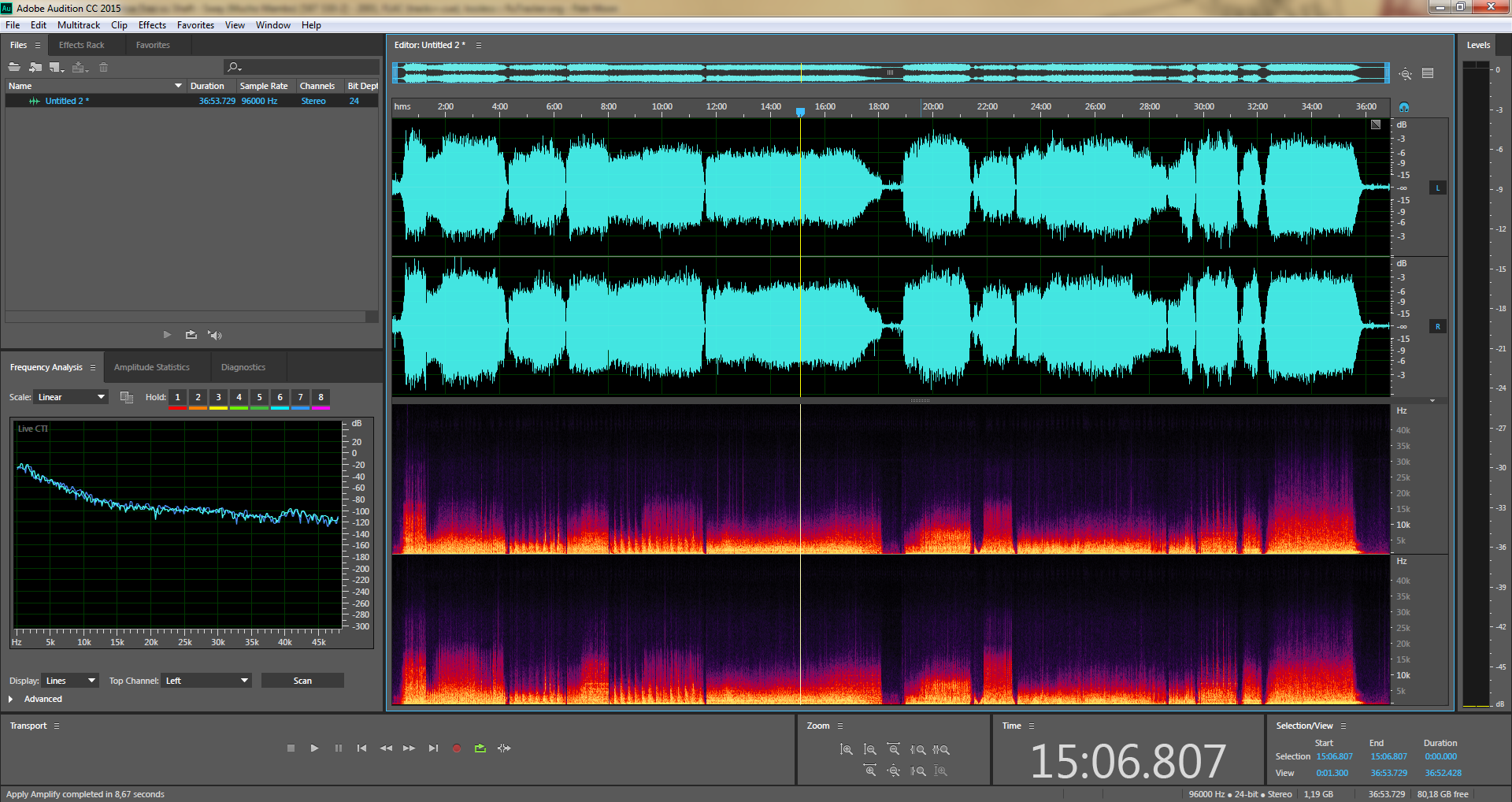The width and height of the screenshot is (1512, 802).
Task: Click the Import File icon in Files panel
Action: 35,67
